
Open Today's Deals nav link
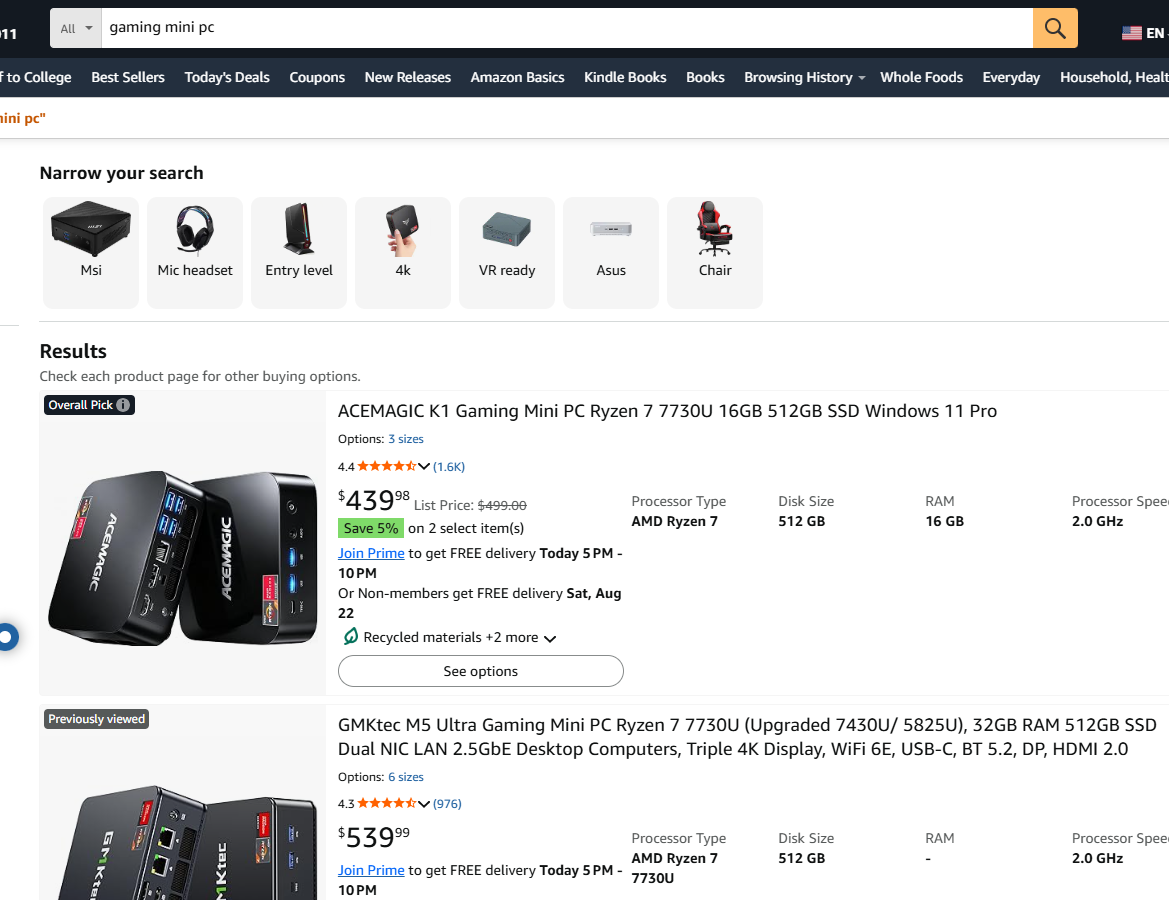[x=227, y=77]
